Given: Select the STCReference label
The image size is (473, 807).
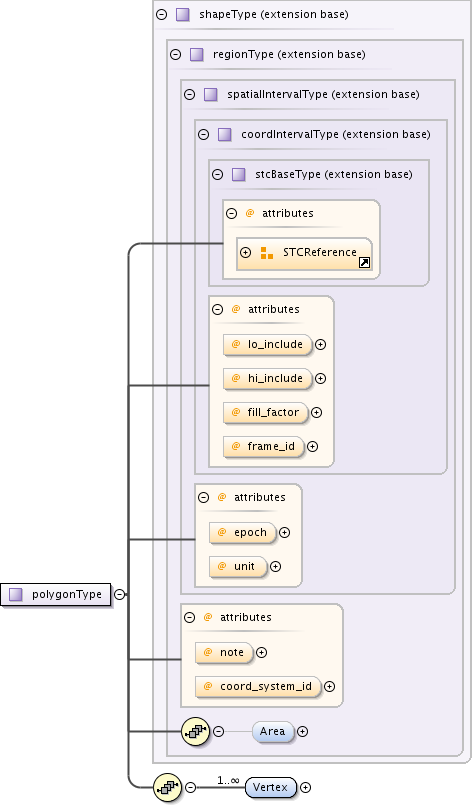Looking at the screenshot, I should (x=320, y=252).
